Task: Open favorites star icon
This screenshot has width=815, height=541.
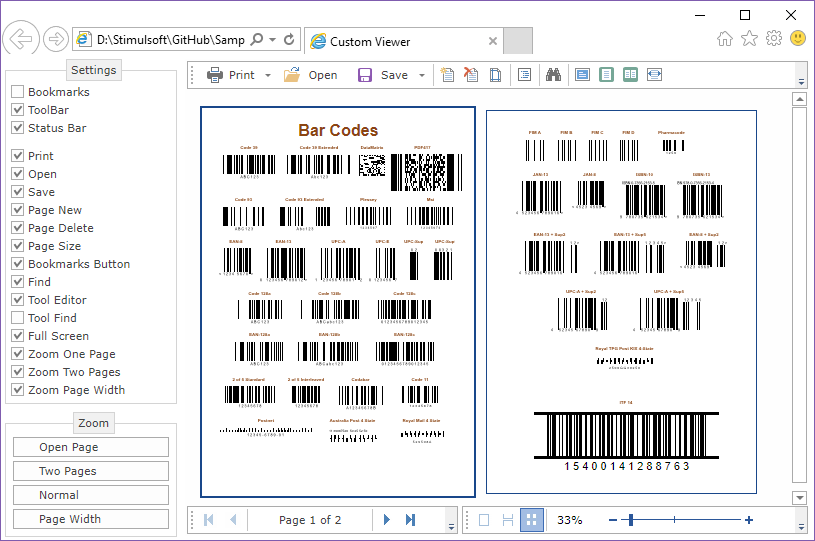Action: (749, 38)
